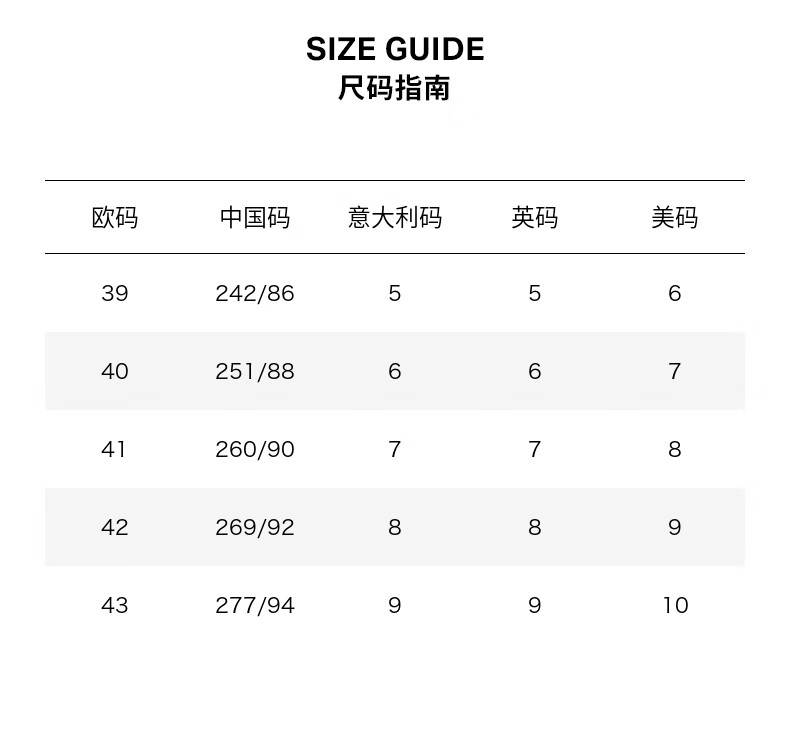Select China size 251/88 cell
The image size is (790, 744).
[x=255, y=371]
